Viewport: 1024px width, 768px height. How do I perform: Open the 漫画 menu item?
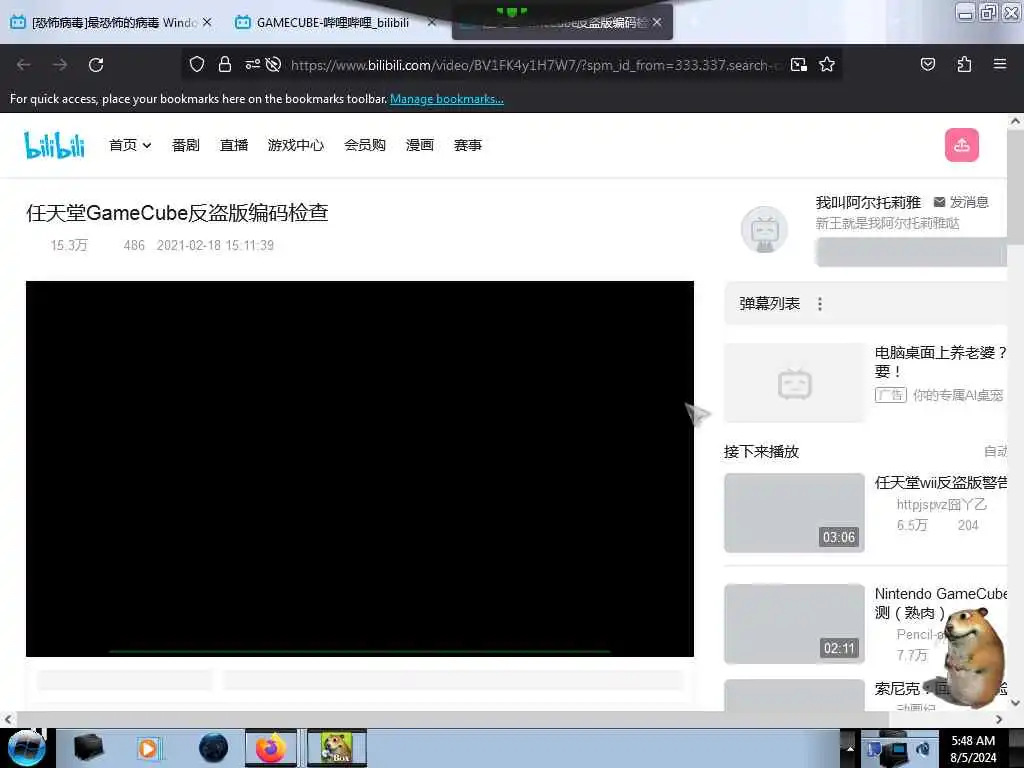[x=419, y=145]
